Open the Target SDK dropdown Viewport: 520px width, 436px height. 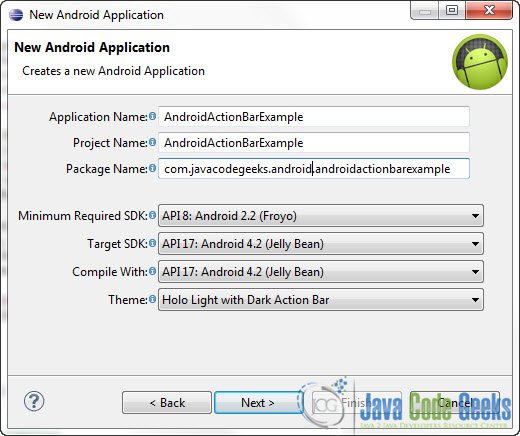coord(321,244)
